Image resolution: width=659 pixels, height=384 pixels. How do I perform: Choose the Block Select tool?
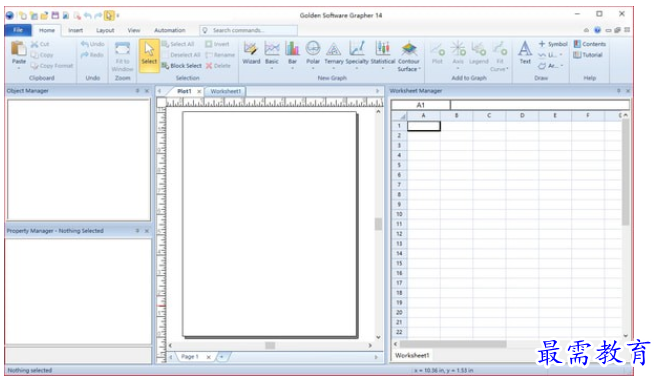(182, 66)
